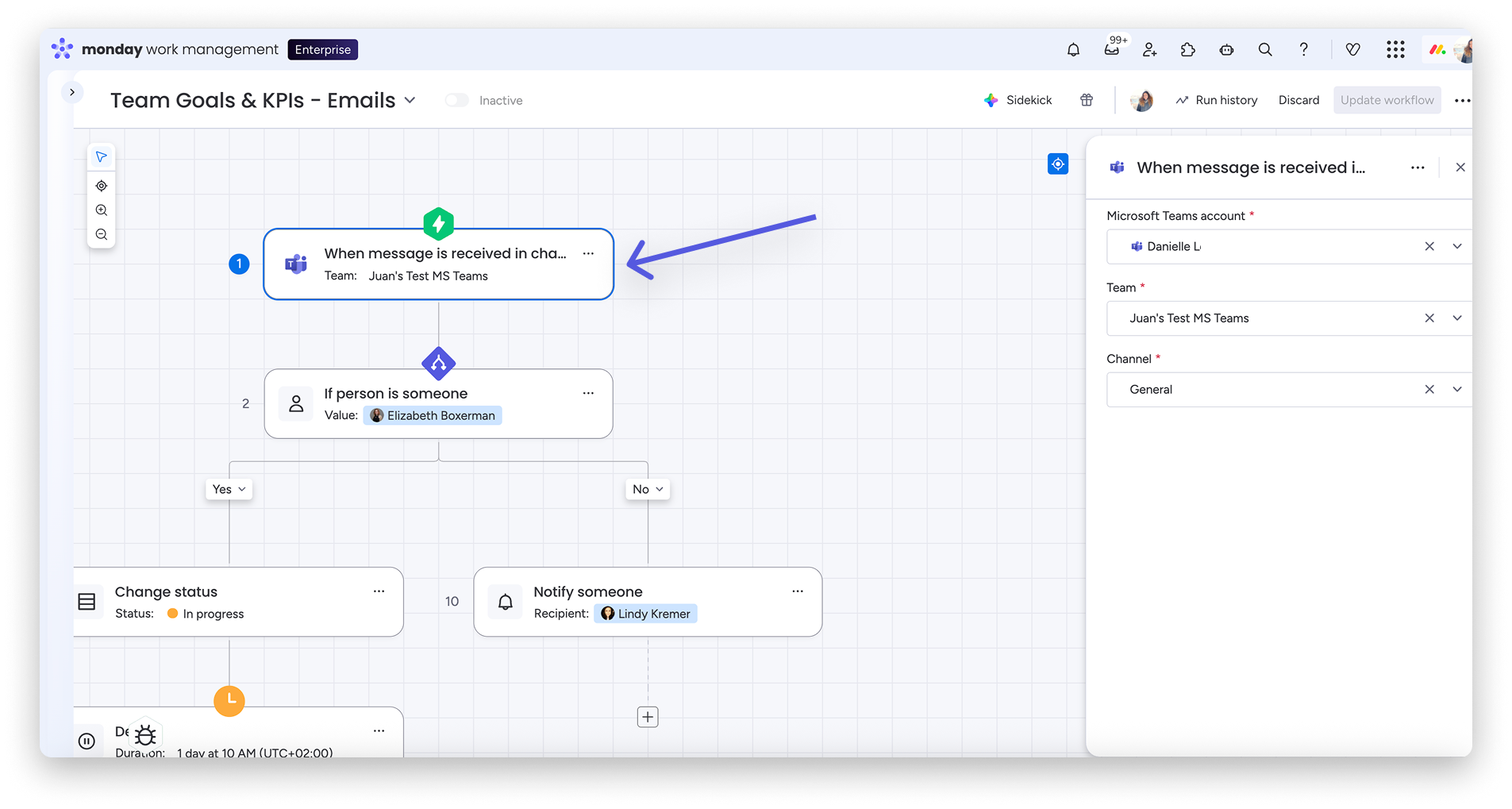Viewport: 1512px width, 809px height.
Task: Open the Sidekick assistant
Action: point(1018,100)
